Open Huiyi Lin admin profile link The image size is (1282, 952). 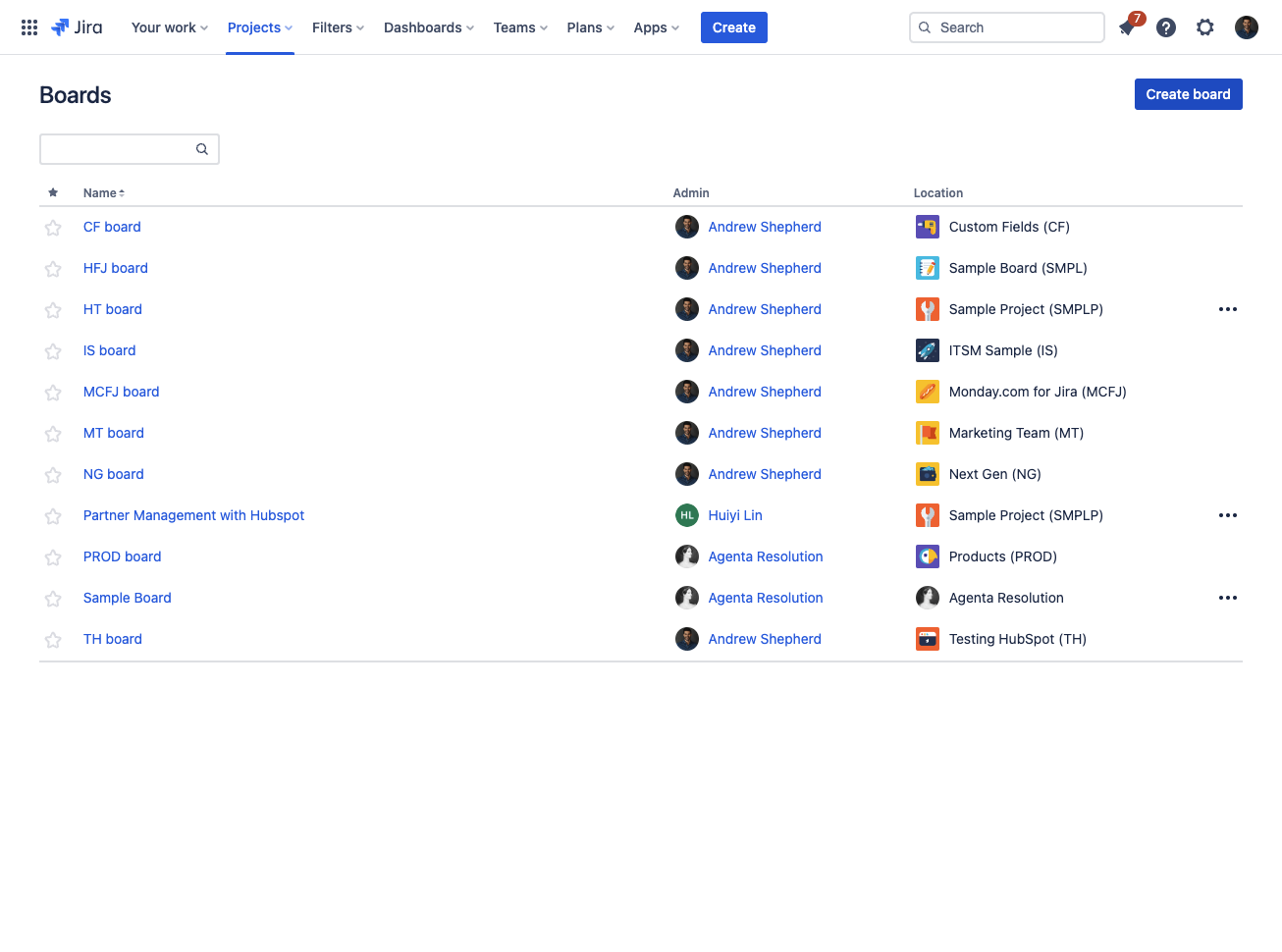[x=735, y=515]
